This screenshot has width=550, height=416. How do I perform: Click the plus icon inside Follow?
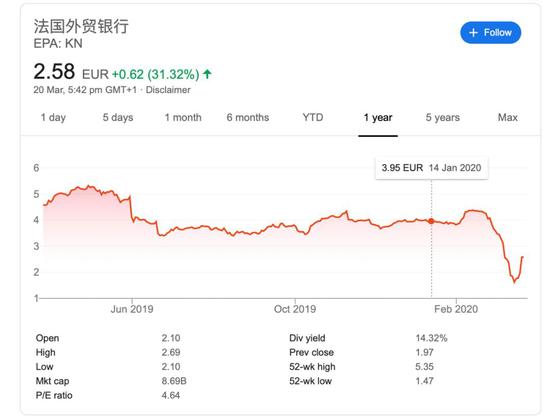click(x=473, y=33)
